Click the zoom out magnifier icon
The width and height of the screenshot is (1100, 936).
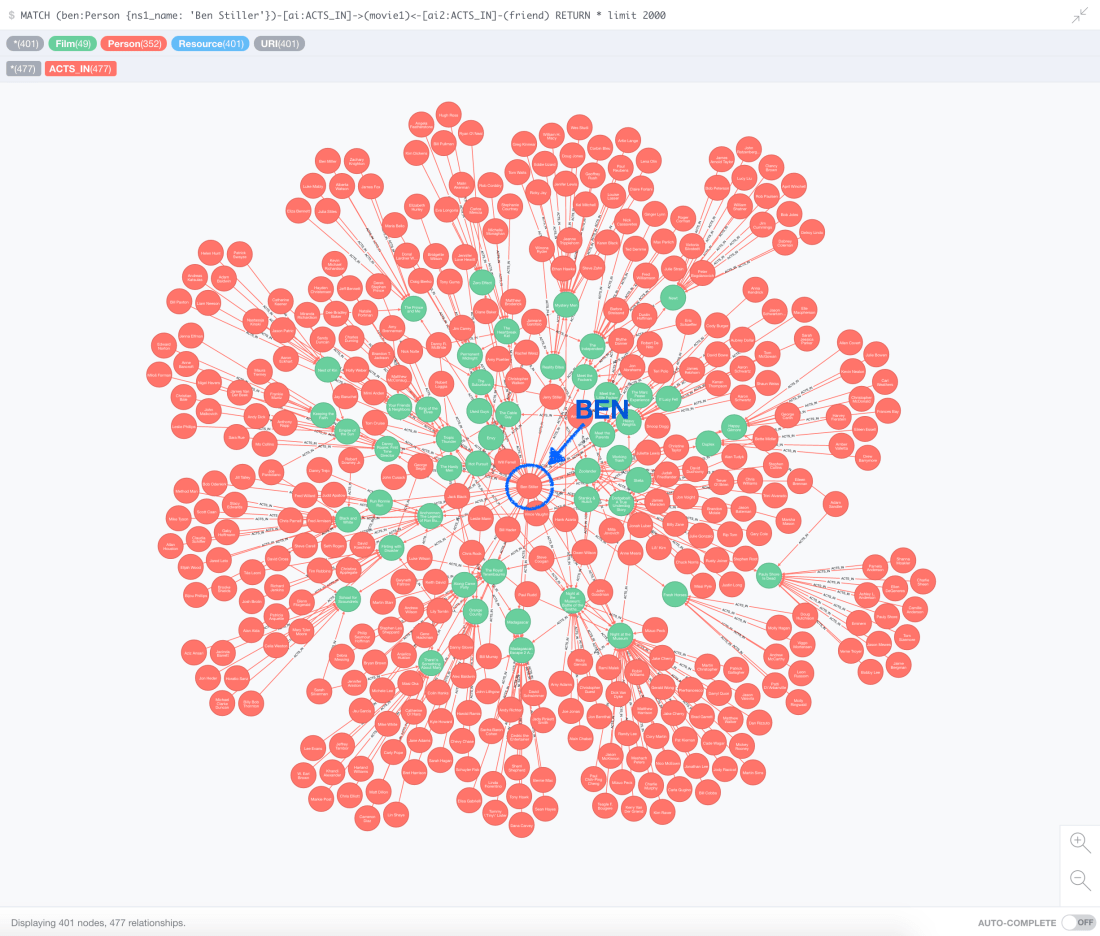coord(1080,880)
